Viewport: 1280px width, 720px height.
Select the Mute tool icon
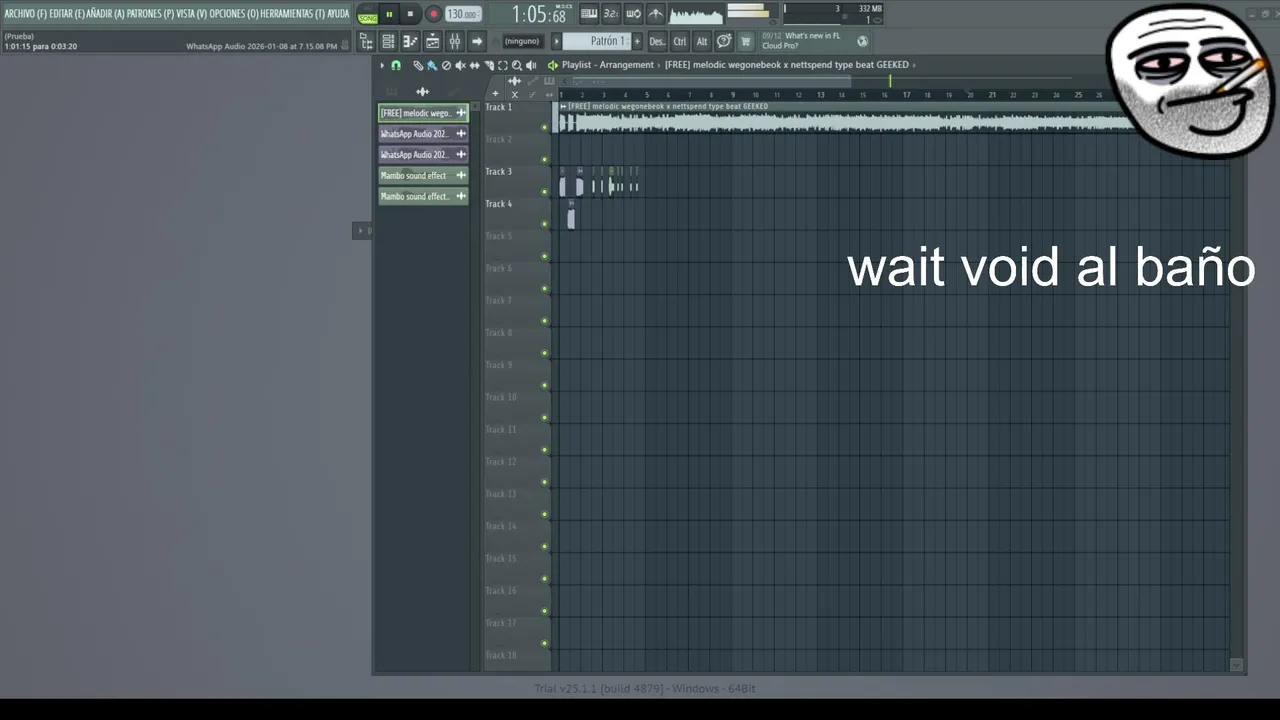[x=460, y=65]
